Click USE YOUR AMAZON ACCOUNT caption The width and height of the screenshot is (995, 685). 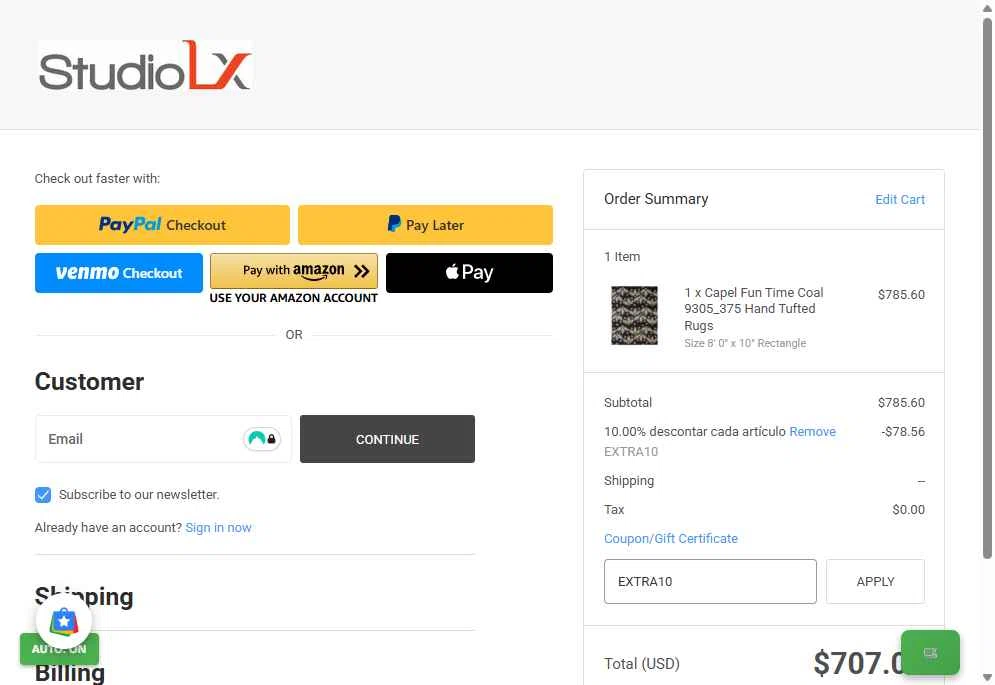point(294,298)
